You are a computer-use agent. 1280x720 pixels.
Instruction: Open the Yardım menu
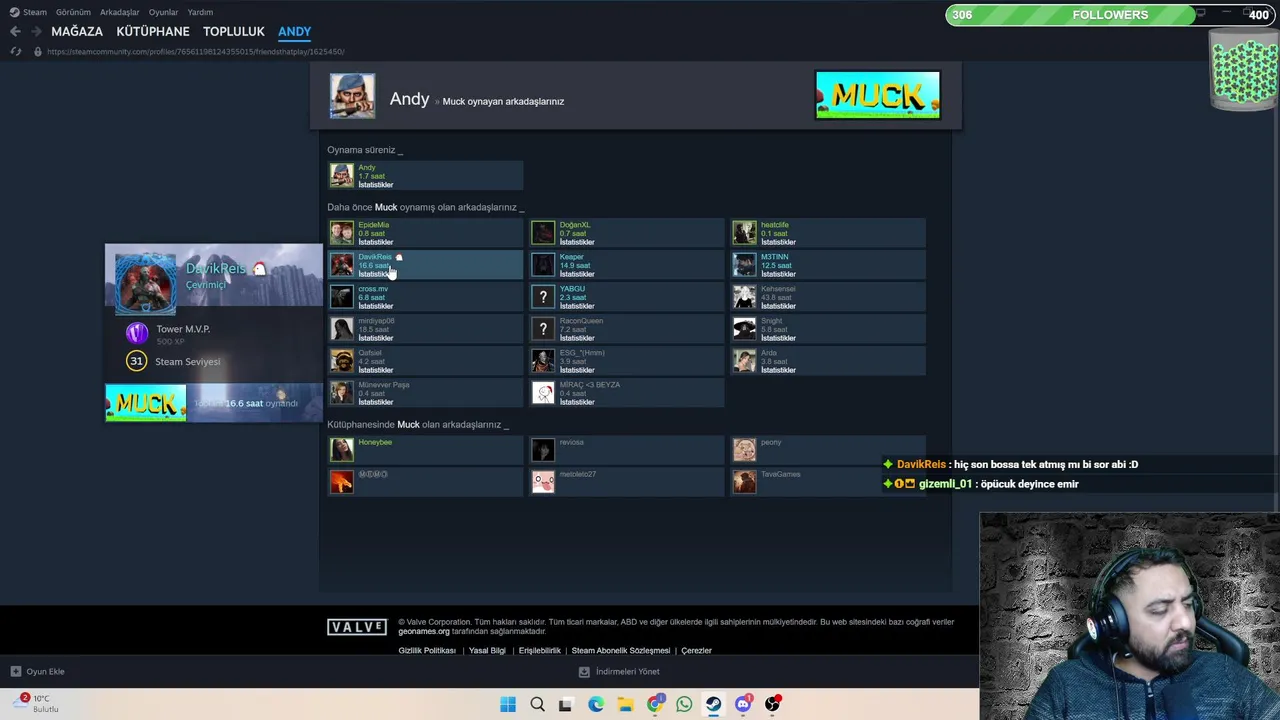[200, 12]
